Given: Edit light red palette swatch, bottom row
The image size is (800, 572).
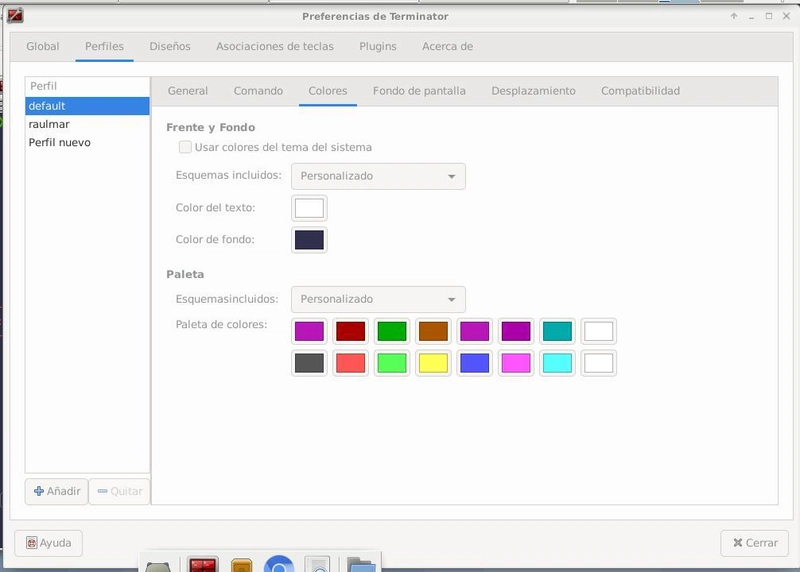Looking at the screenshot, I should pos(351,363).
